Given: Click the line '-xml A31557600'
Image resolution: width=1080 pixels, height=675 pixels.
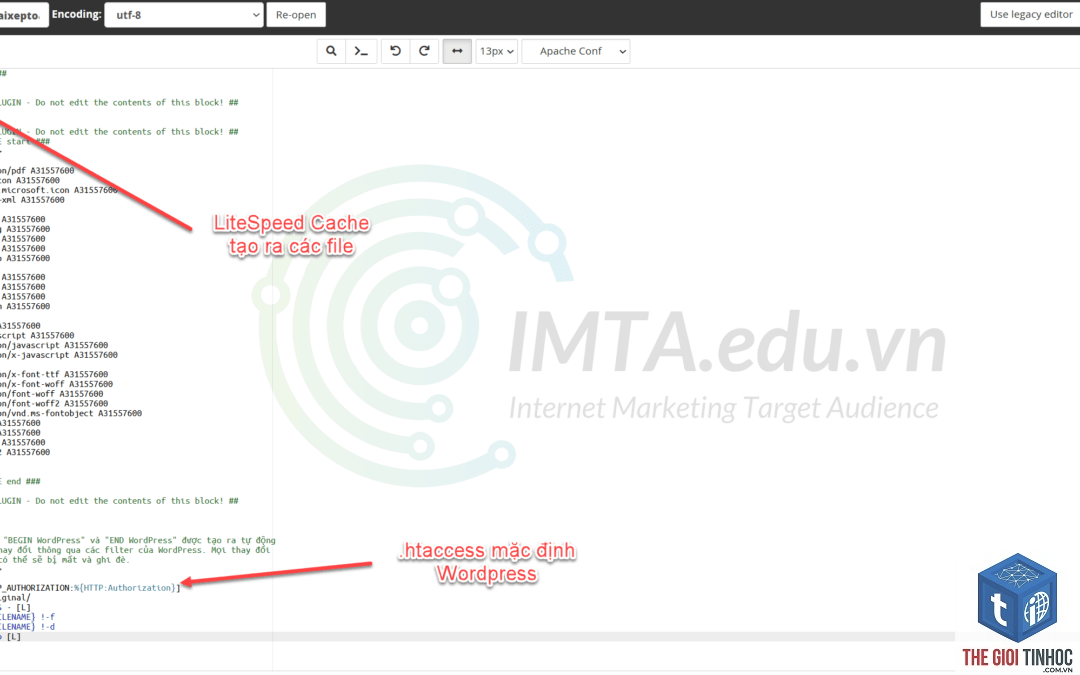Looking at the screenshot, I should click(x=32, y=200).
